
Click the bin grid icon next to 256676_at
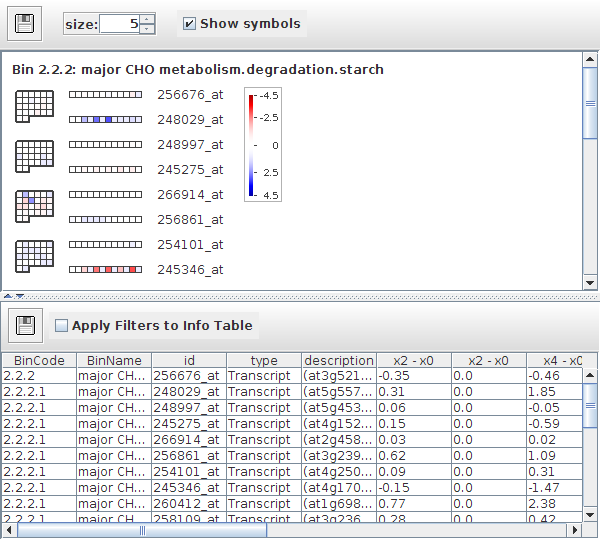(x=34, y=106)
